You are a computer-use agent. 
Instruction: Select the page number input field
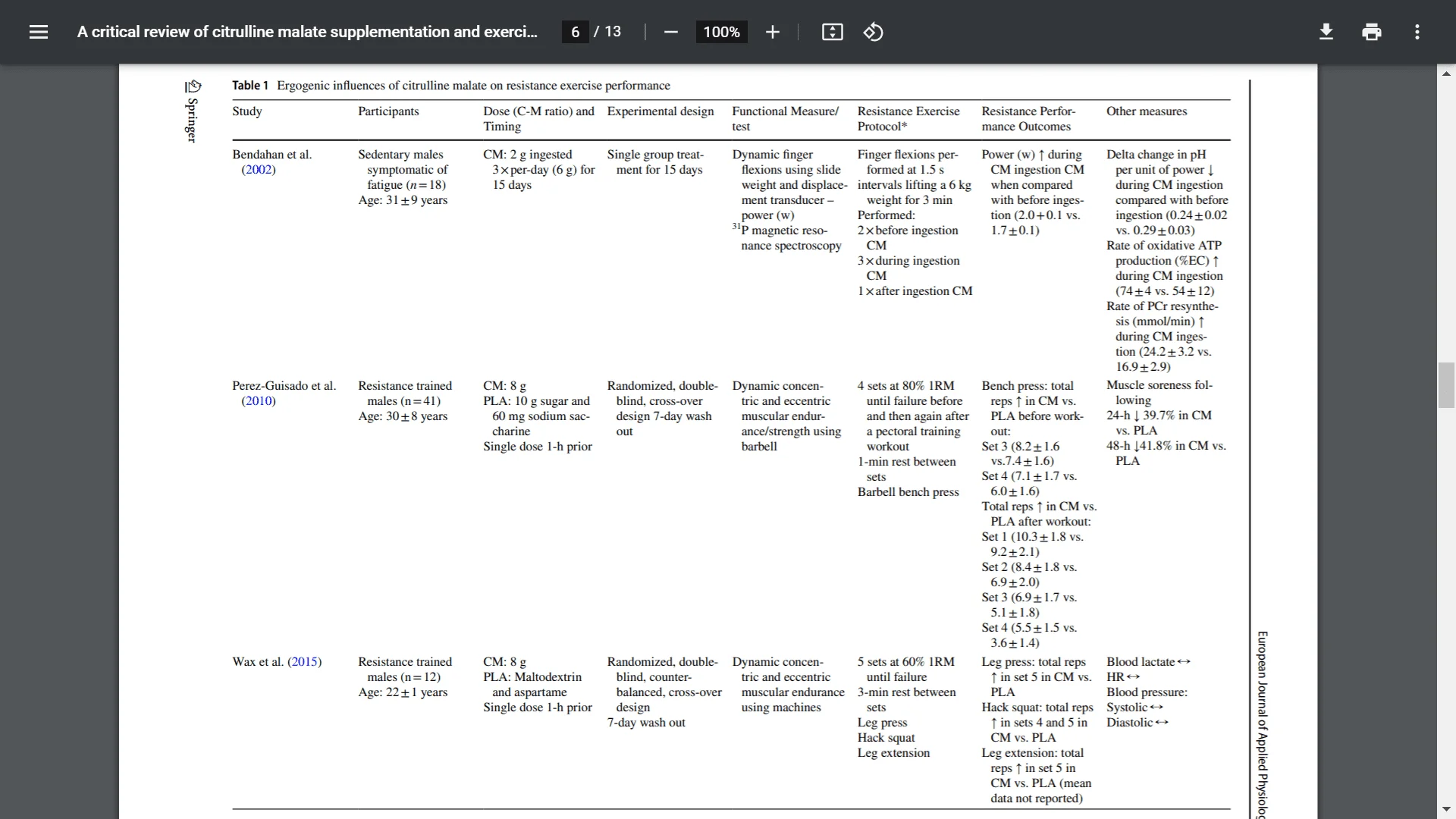[x=575, y=31]
